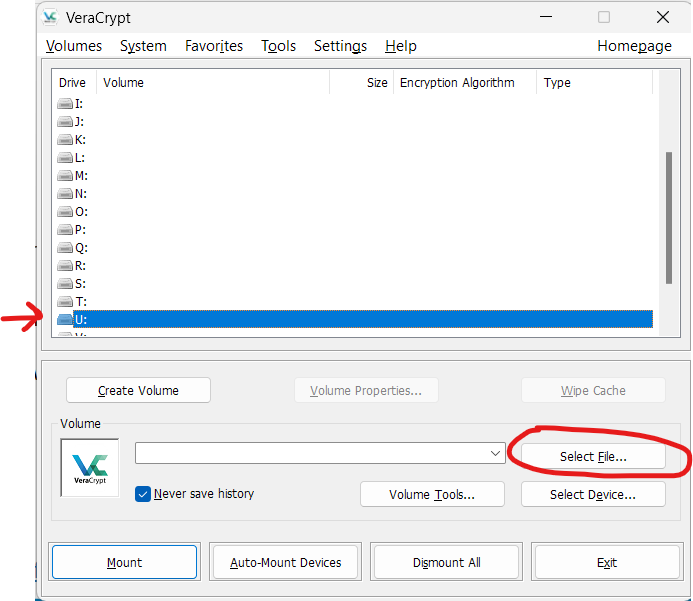Open the Settings menu

(x=340, y=46)
